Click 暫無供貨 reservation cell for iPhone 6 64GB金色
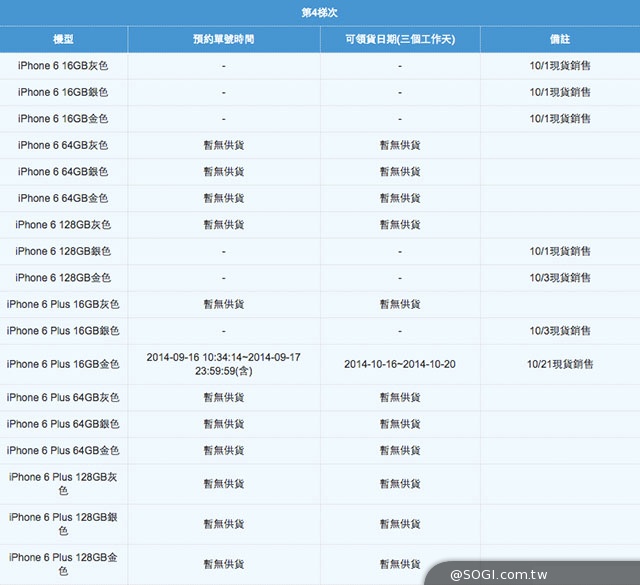This screenshot has height=585, width=640. tap(224, 198)
